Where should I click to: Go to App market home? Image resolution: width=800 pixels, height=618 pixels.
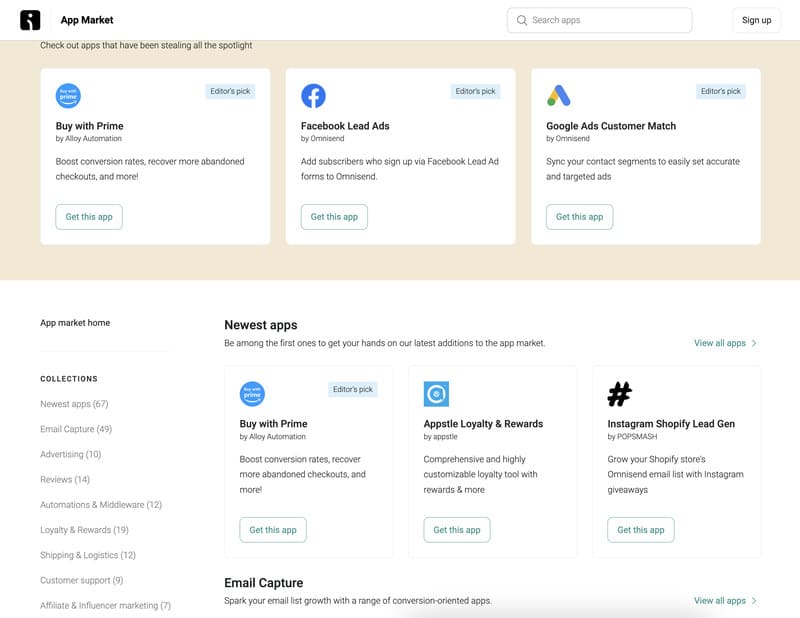[x=75, y=323]
